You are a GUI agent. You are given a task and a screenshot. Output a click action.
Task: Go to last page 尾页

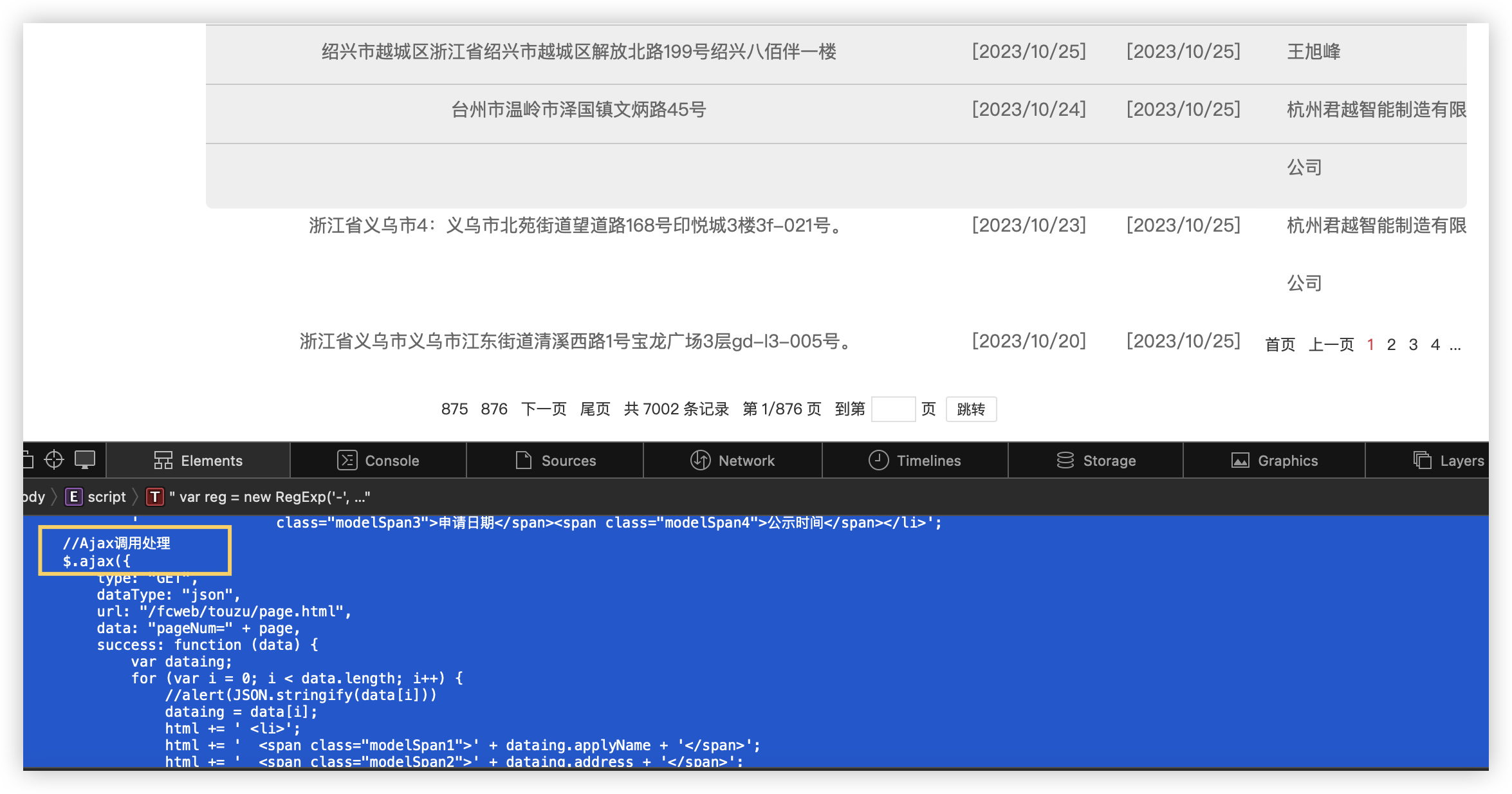pos(595,409)
